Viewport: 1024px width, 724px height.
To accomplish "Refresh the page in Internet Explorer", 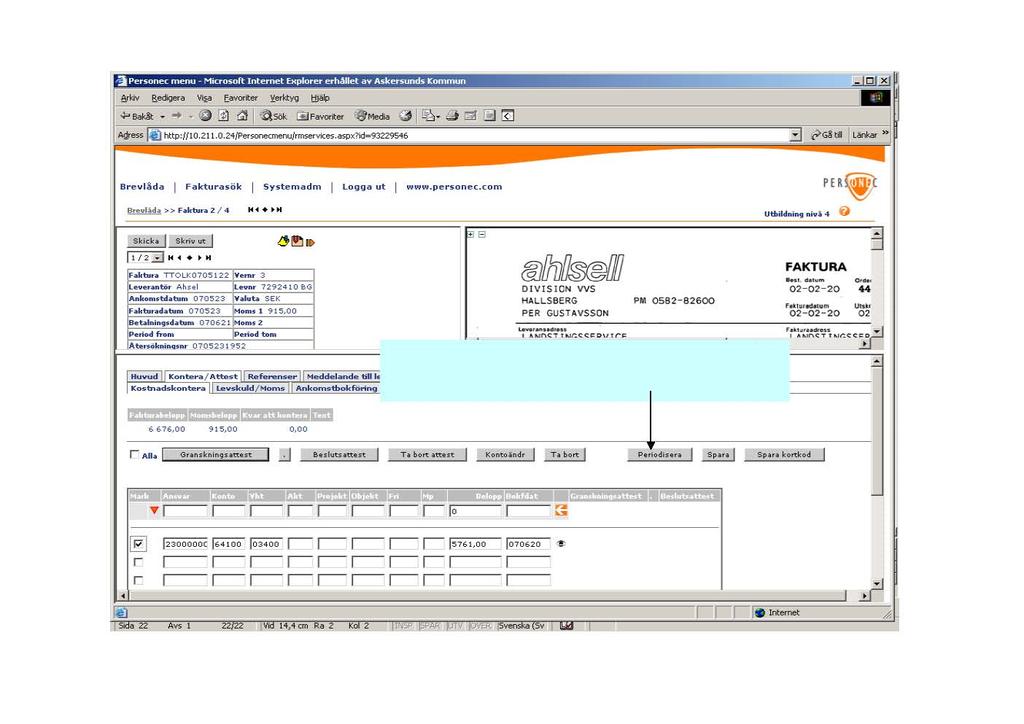I will click(x=223, y=116).
